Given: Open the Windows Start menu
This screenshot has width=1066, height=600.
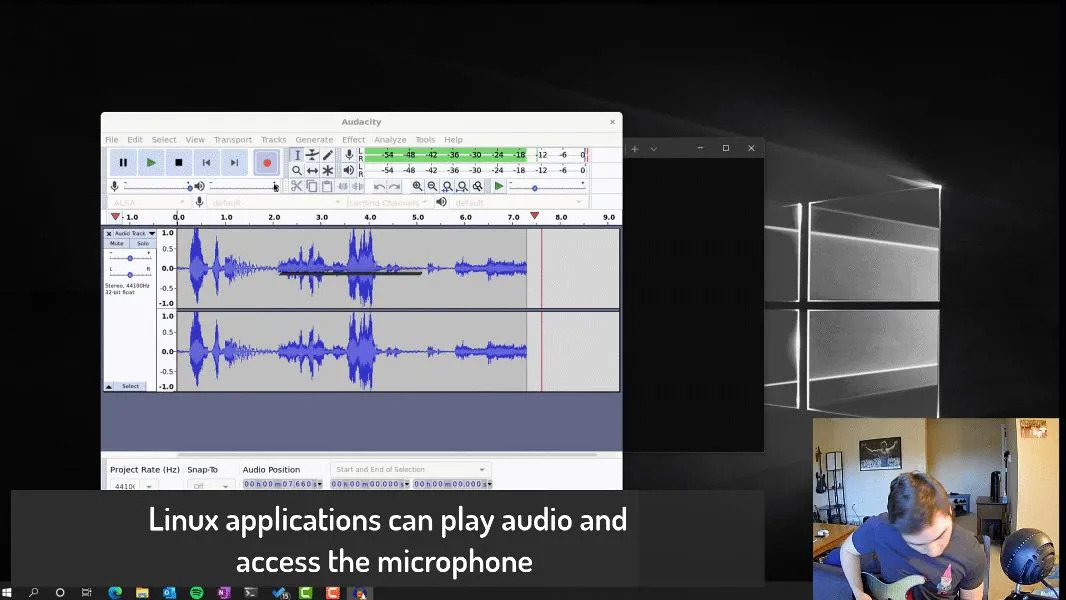Looking at the screenshot, I should click(x=7, y=593).
